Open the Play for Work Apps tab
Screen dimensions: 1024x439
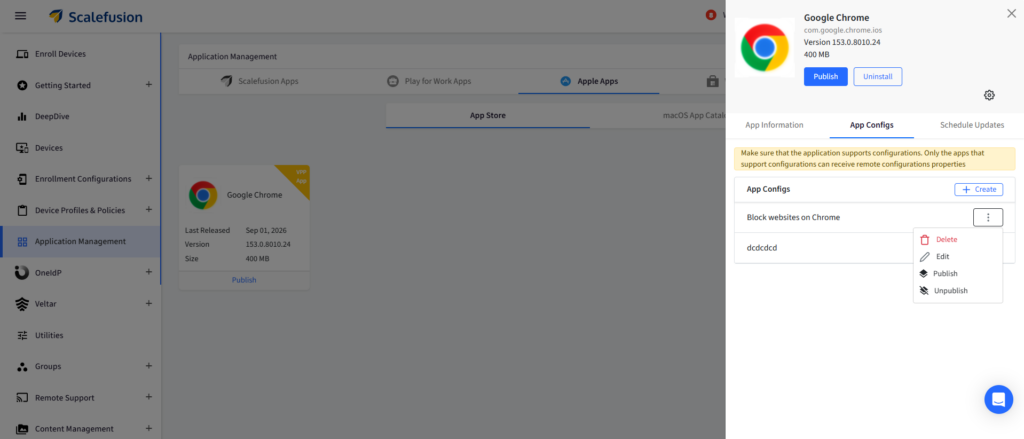(428, 82)
